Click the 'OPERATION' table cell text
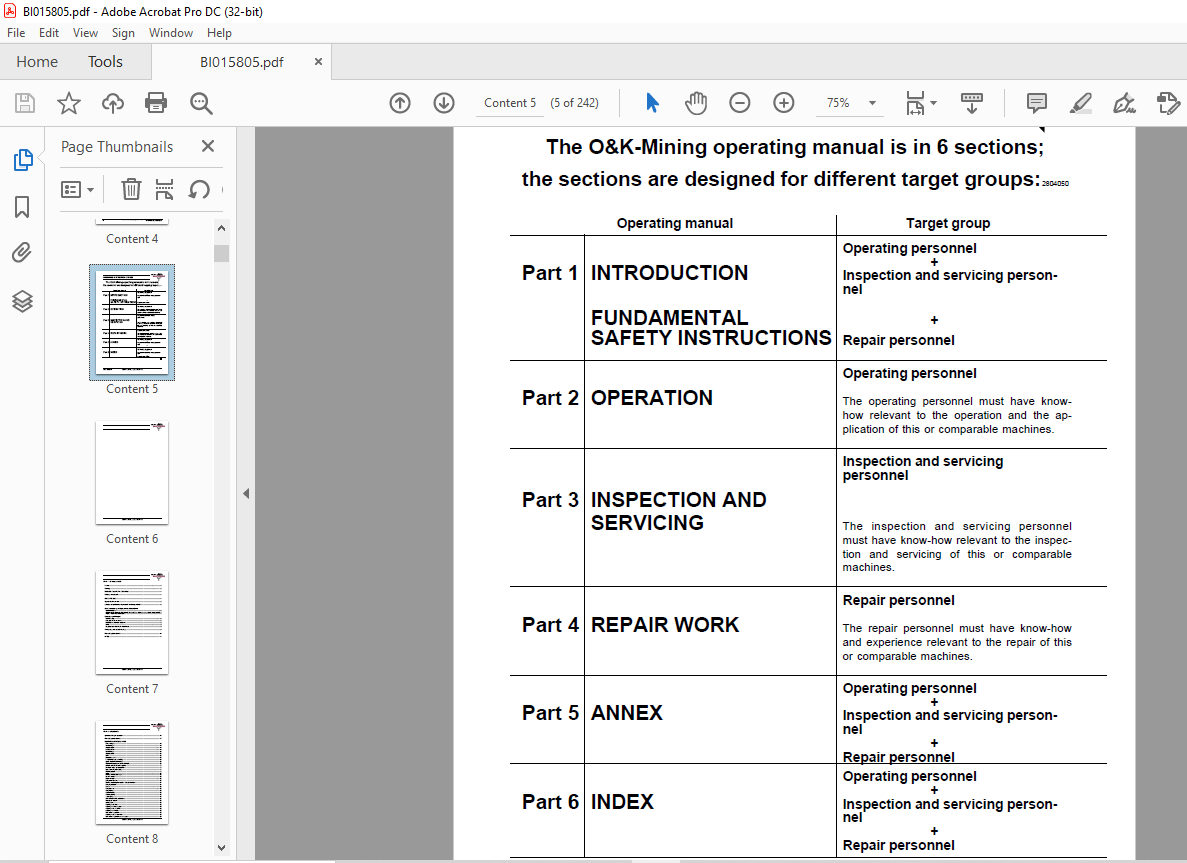 pos(652,397)
